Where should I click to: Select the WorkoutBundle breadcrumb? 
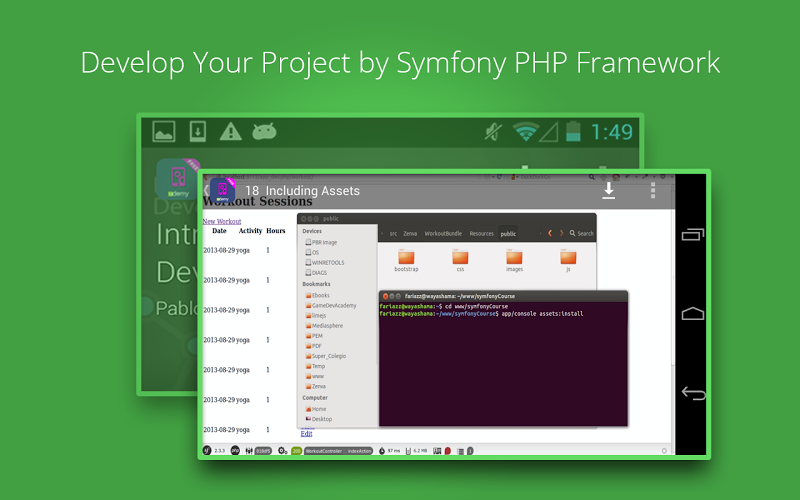click(443, 234)
